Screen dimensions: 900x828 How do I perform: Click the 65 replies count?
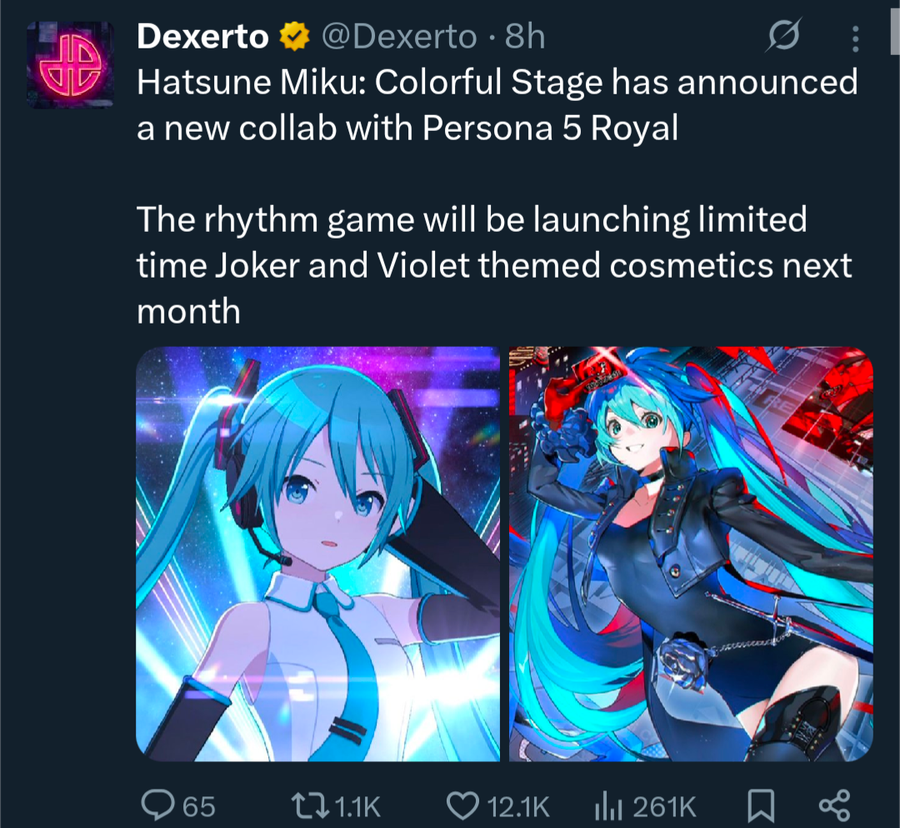(x=199, y=806)
